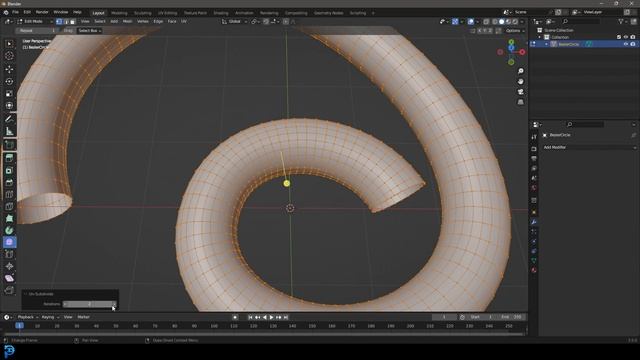Screen dimensions: 640x360
Task: Open the File menu
Action: point(15,12)
